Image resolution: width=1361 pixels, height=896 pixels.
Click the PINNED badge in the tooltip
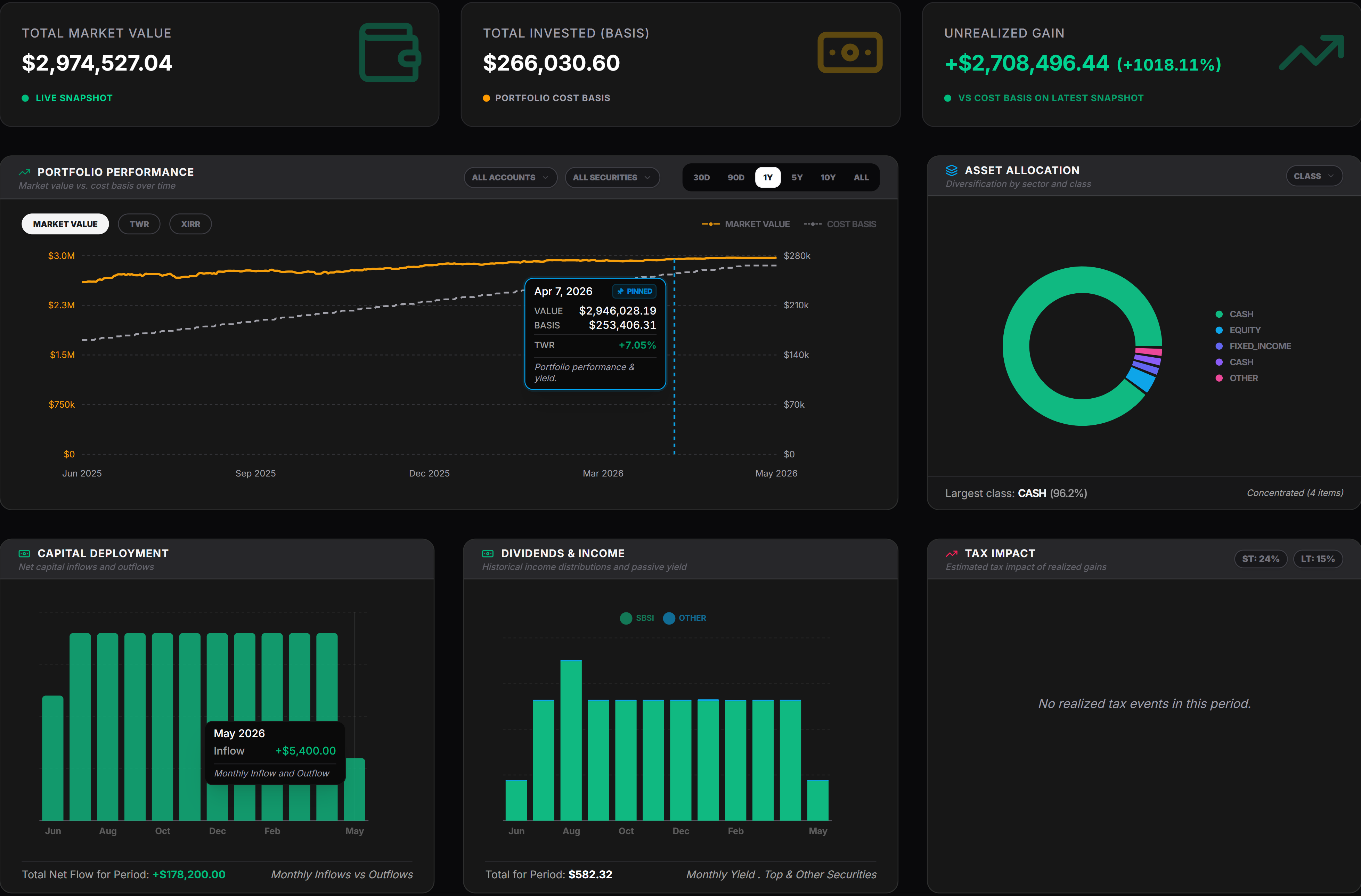click(634, 291)
